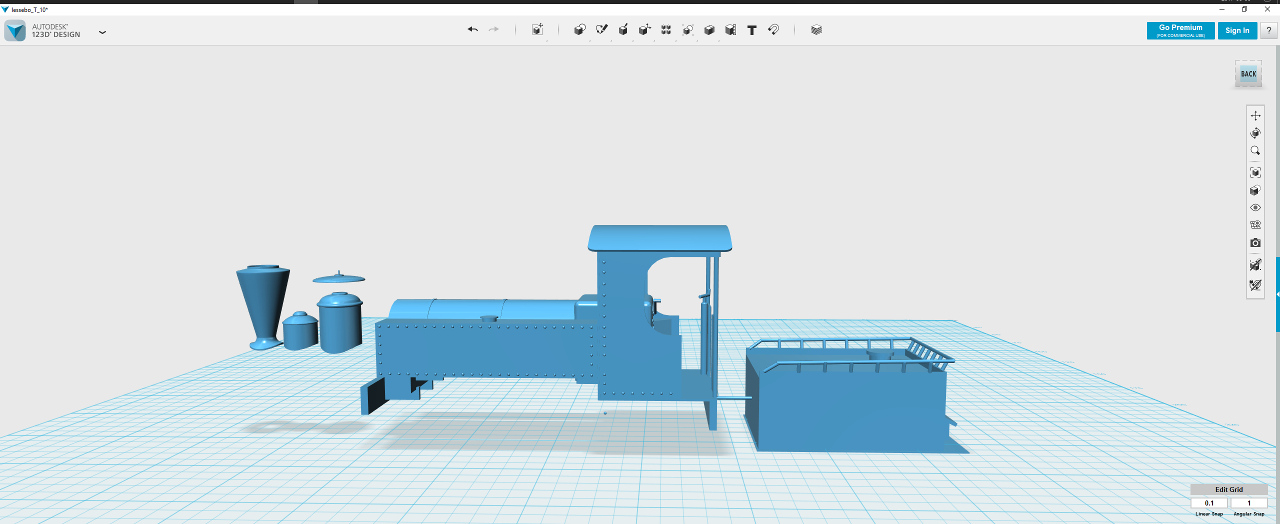Activate the Orbit navigation tool

(x=1256, y=133)
